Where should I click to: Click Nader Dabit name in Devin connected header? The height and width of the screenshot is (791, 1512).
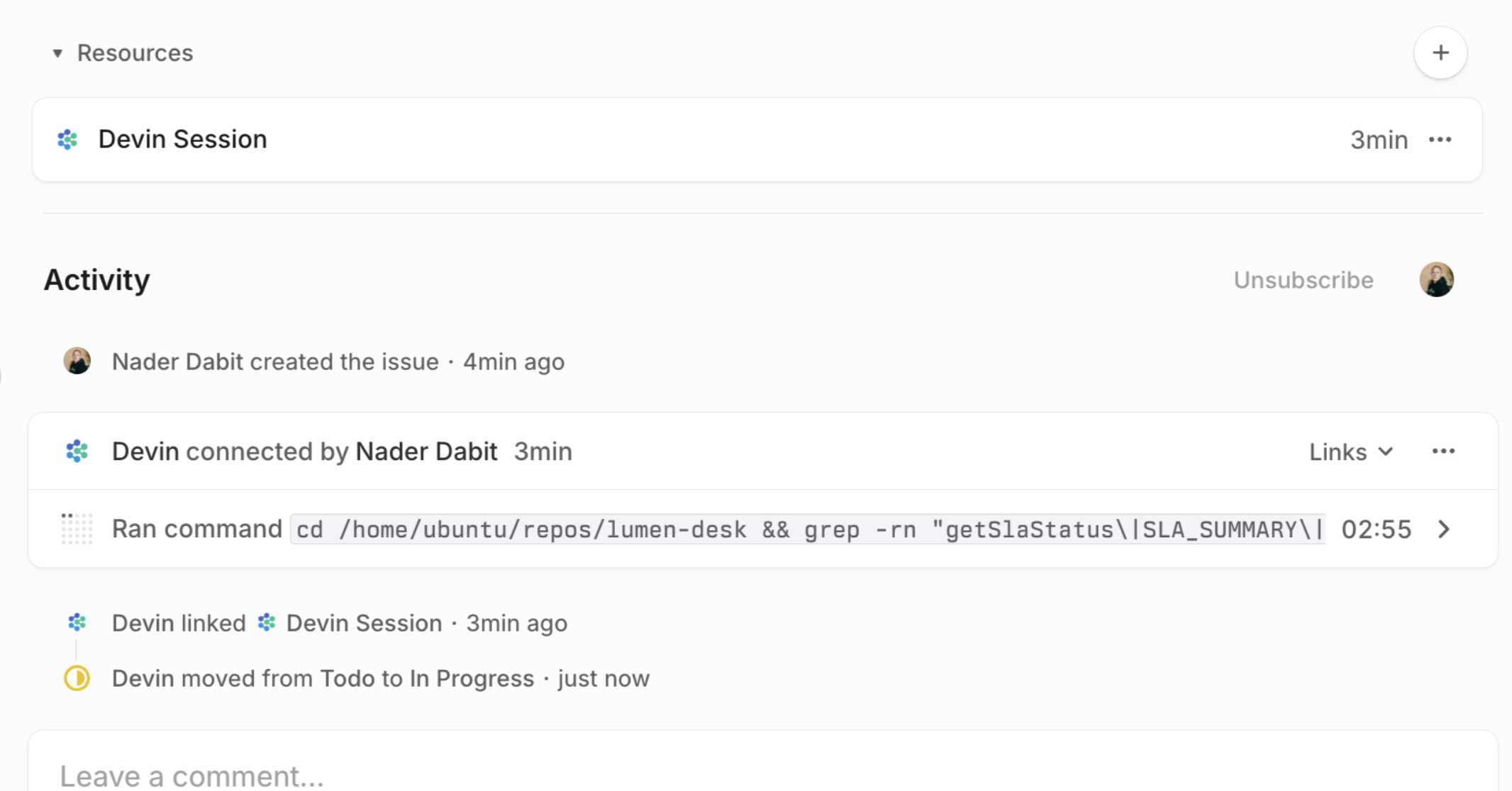426,451
